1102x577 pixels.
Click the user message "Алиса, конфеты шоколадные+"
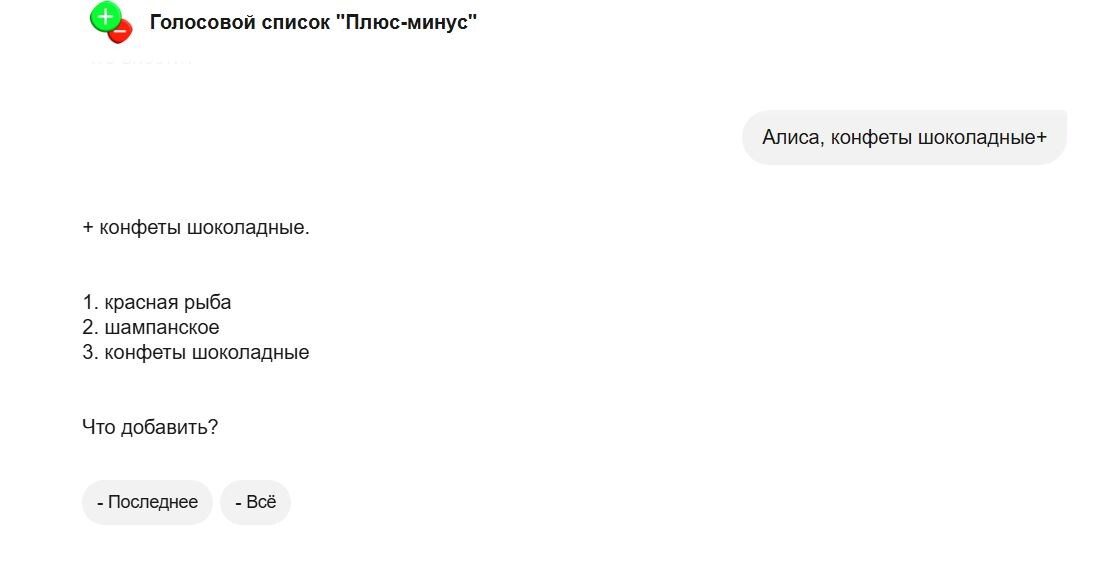coord(903,137)
